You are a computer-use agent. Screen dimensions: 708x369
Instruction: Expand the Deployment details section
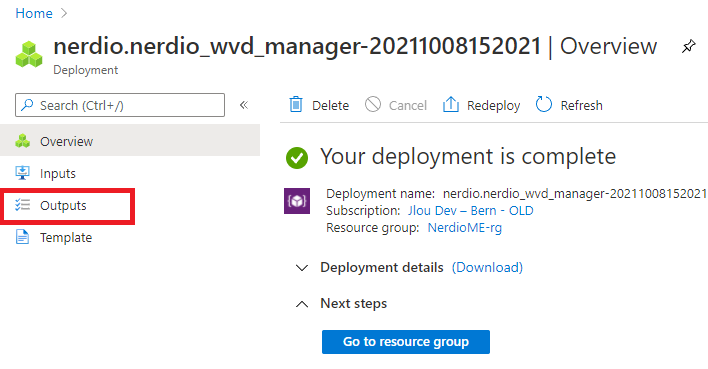pyautogui.click(x=302, y=268)
